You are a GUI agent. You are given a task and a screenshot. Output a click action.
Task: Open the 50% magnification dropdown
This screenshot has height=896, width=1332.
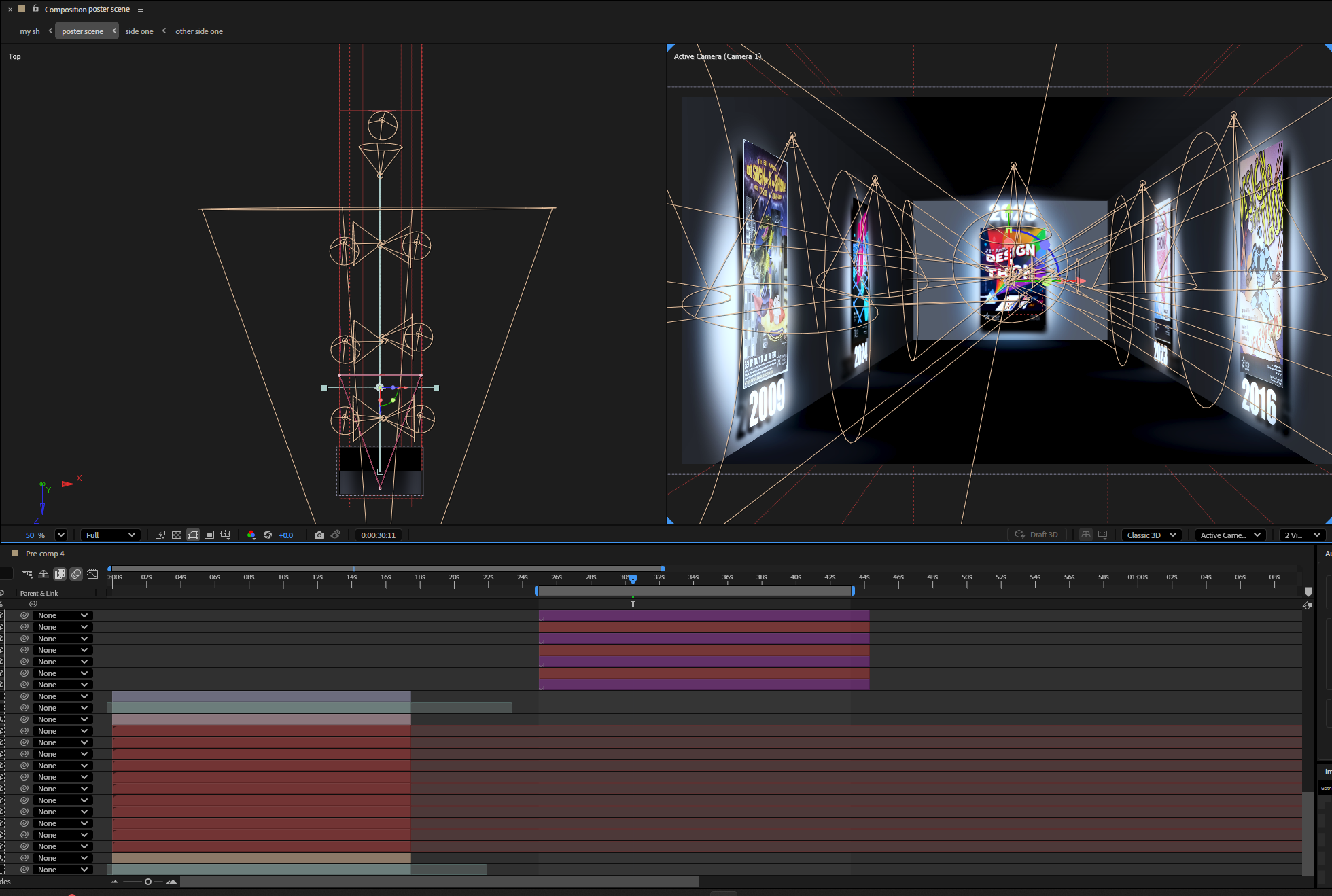tap(60, 535)
